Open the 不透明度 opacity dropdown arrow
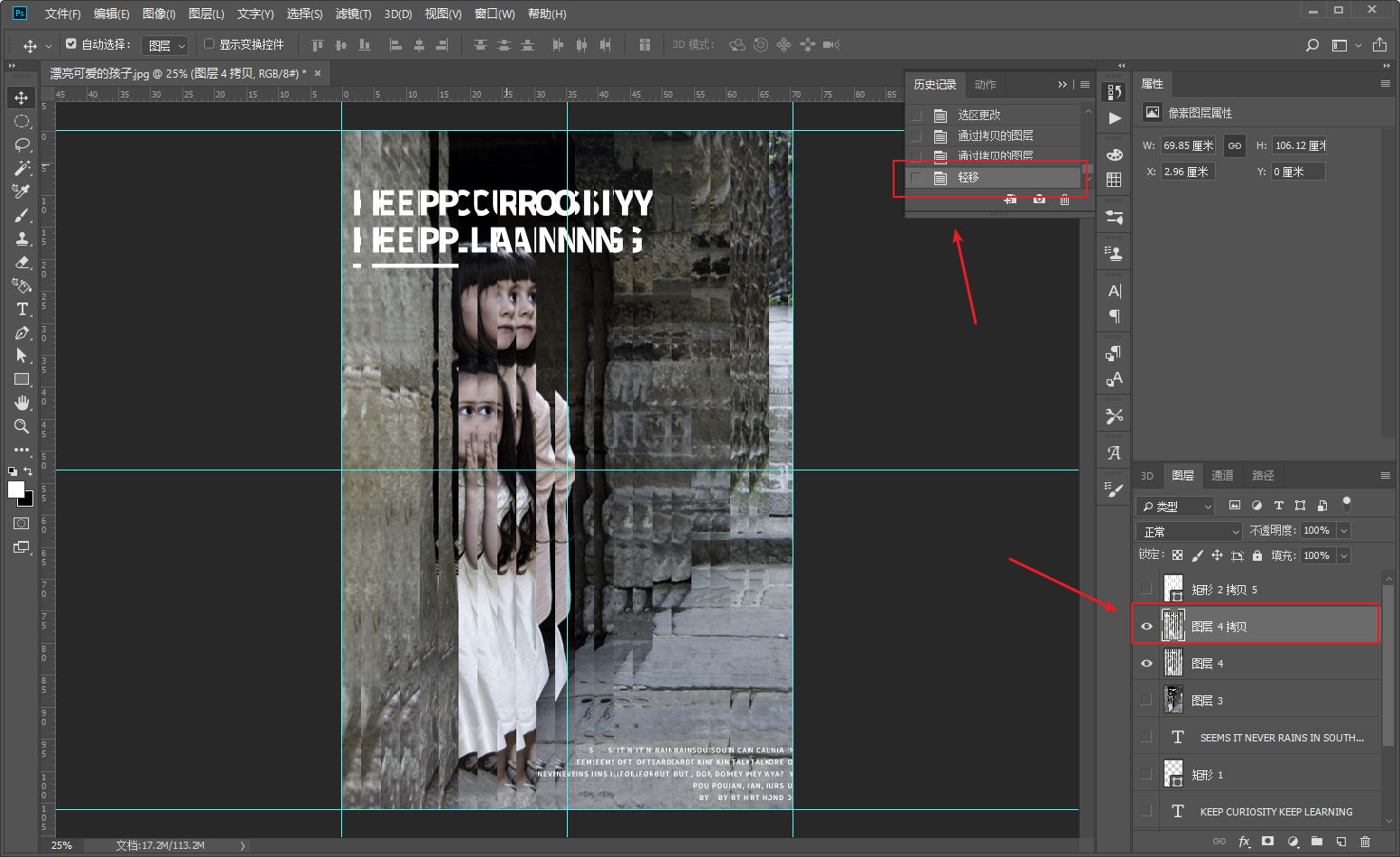1400x857 pixels. point(1344,531)
